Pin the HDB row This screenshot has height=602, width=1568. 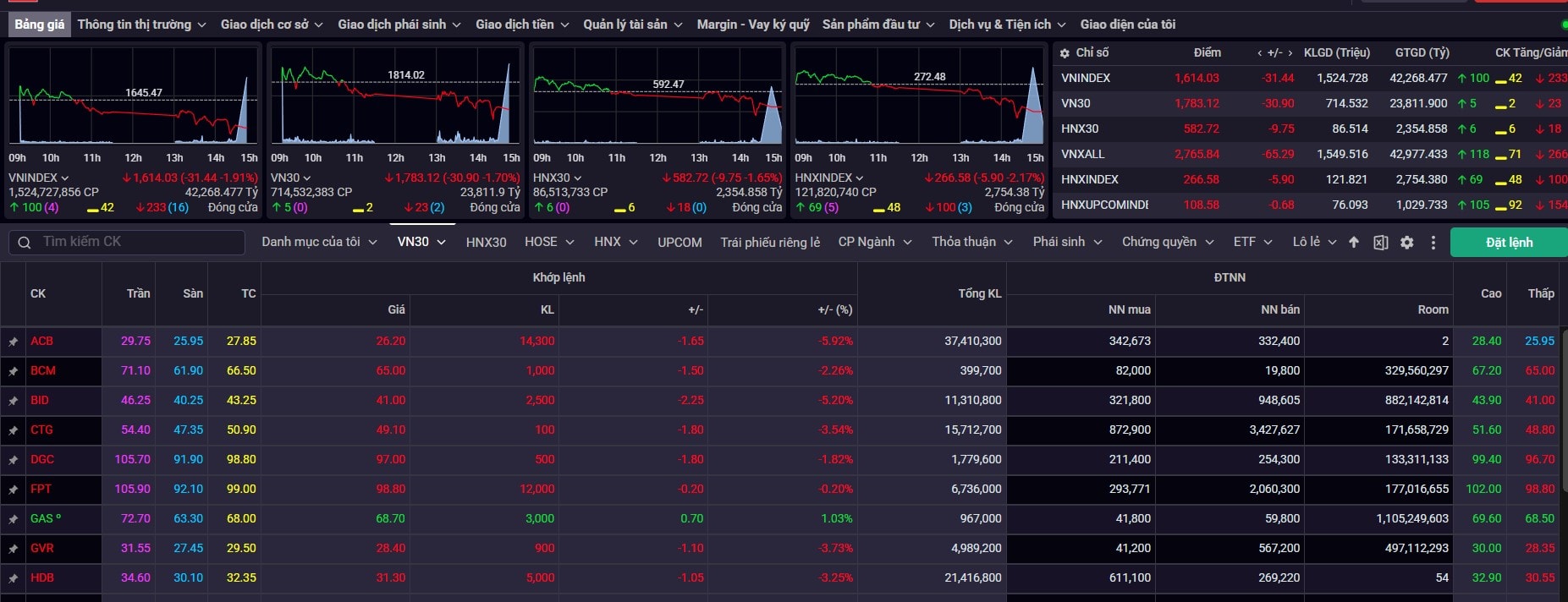(13, 578)
